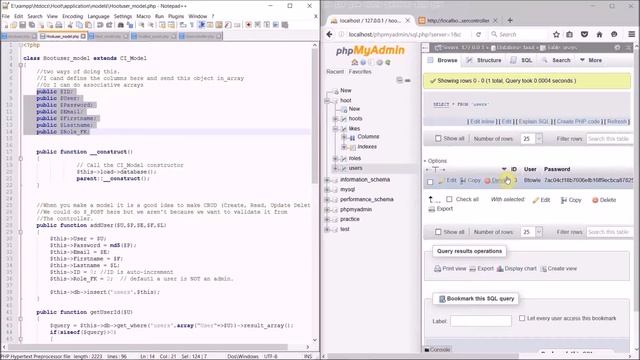Select the phpmyadmin database in tree
Viewport: 640px width, 360px height.
(356, 209)
